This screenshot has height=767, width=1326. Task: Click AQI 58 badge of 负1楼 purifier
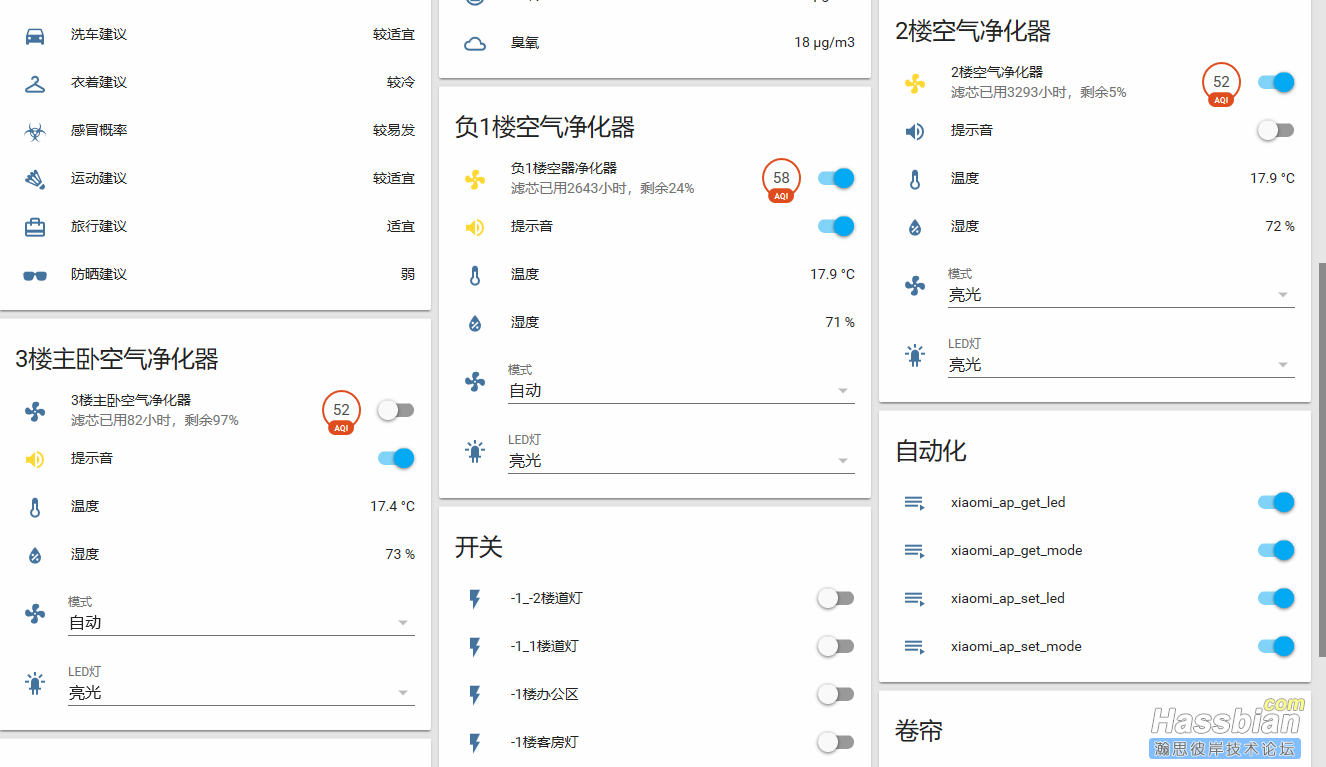coord(781,180)
